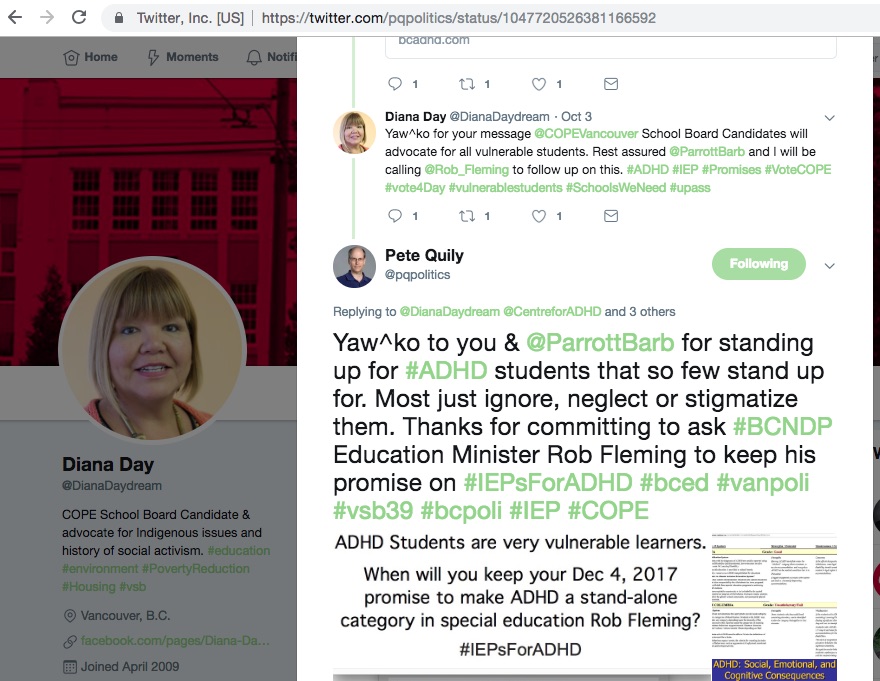
Task: Open Pete Quily's profile avatar
Action: pos(354,266)
